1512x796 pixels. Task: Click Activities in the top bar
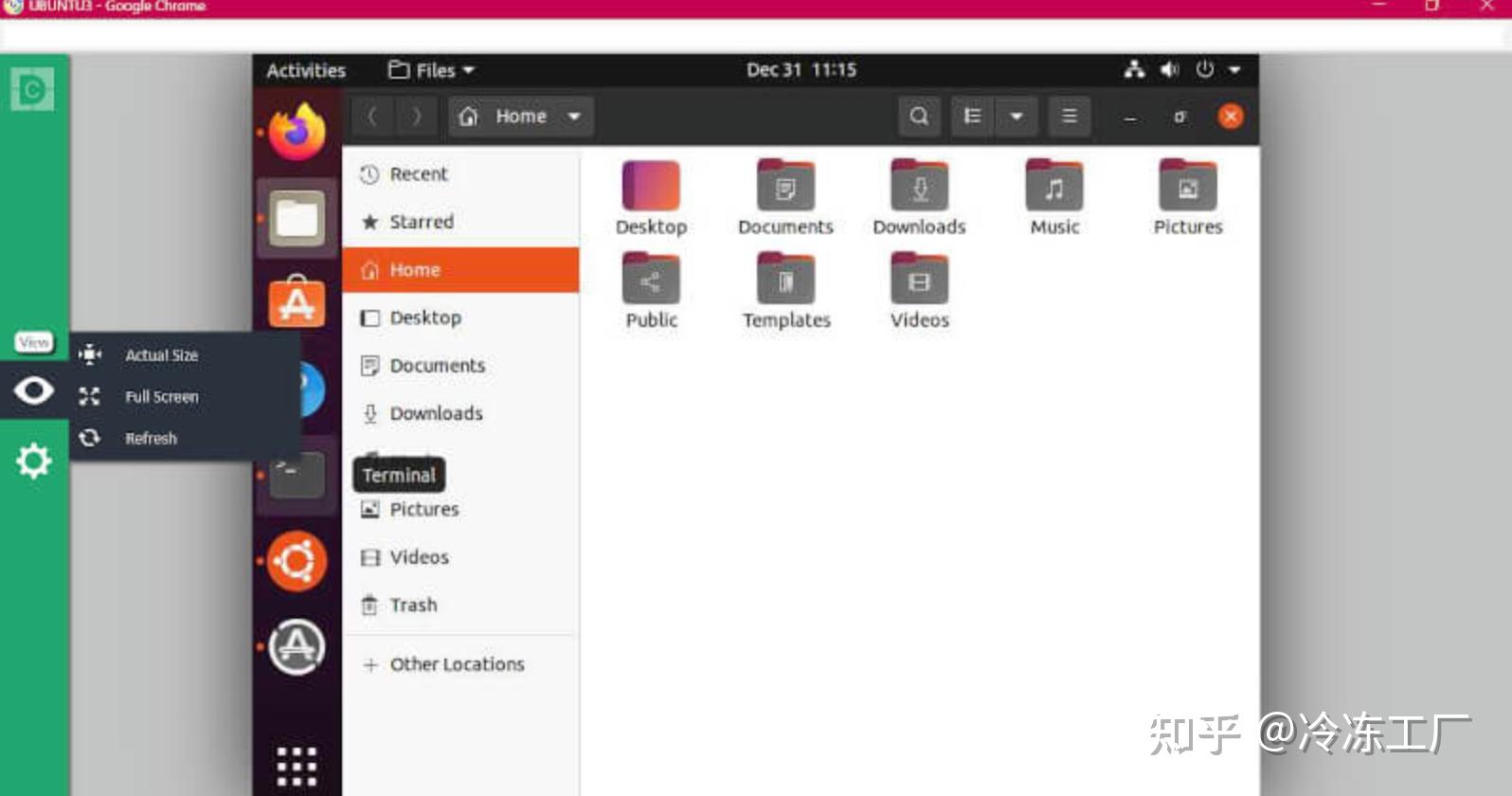(x=306, y=70)
